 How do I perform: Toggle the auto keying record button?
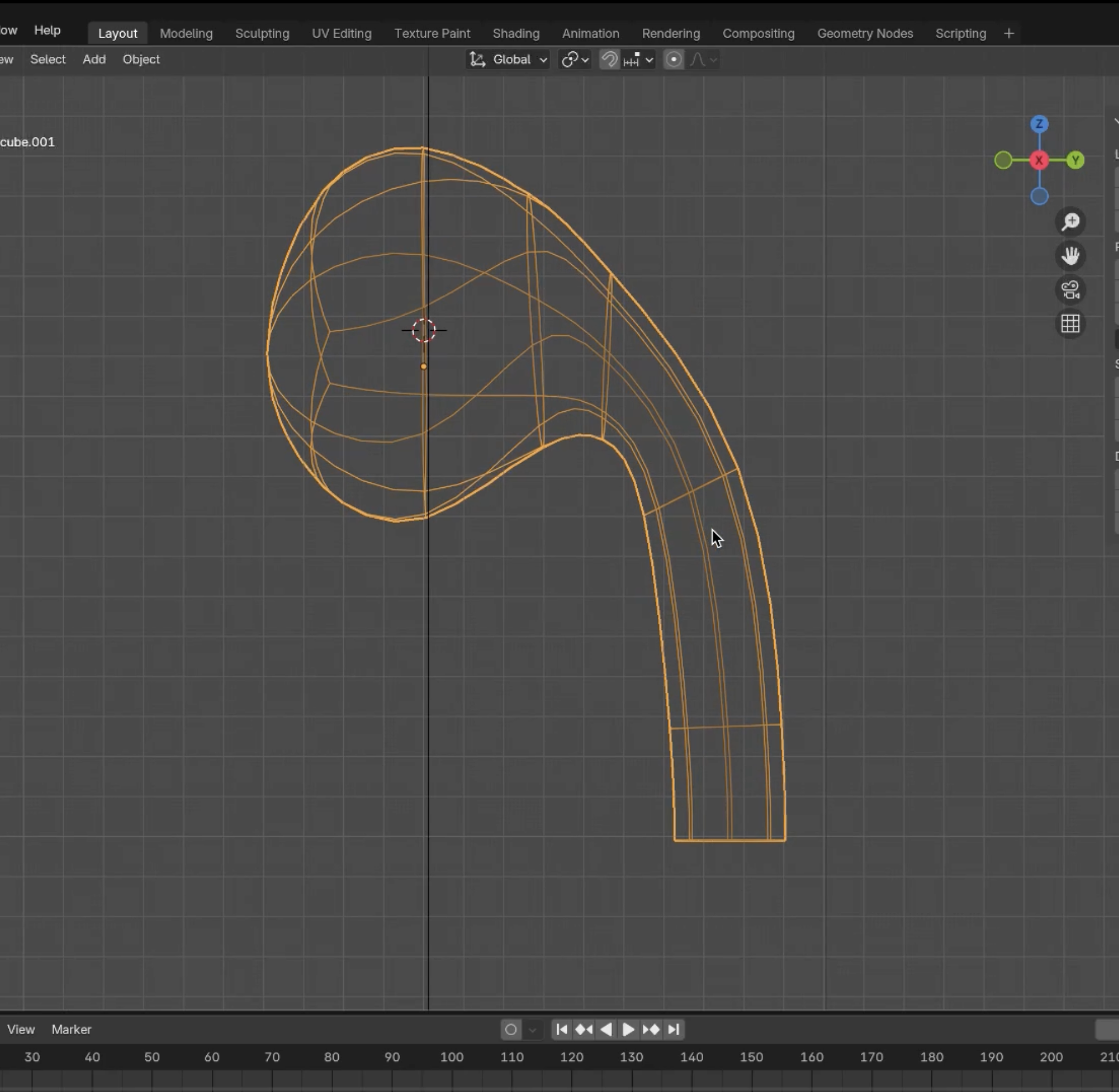tap(511, 1030)
